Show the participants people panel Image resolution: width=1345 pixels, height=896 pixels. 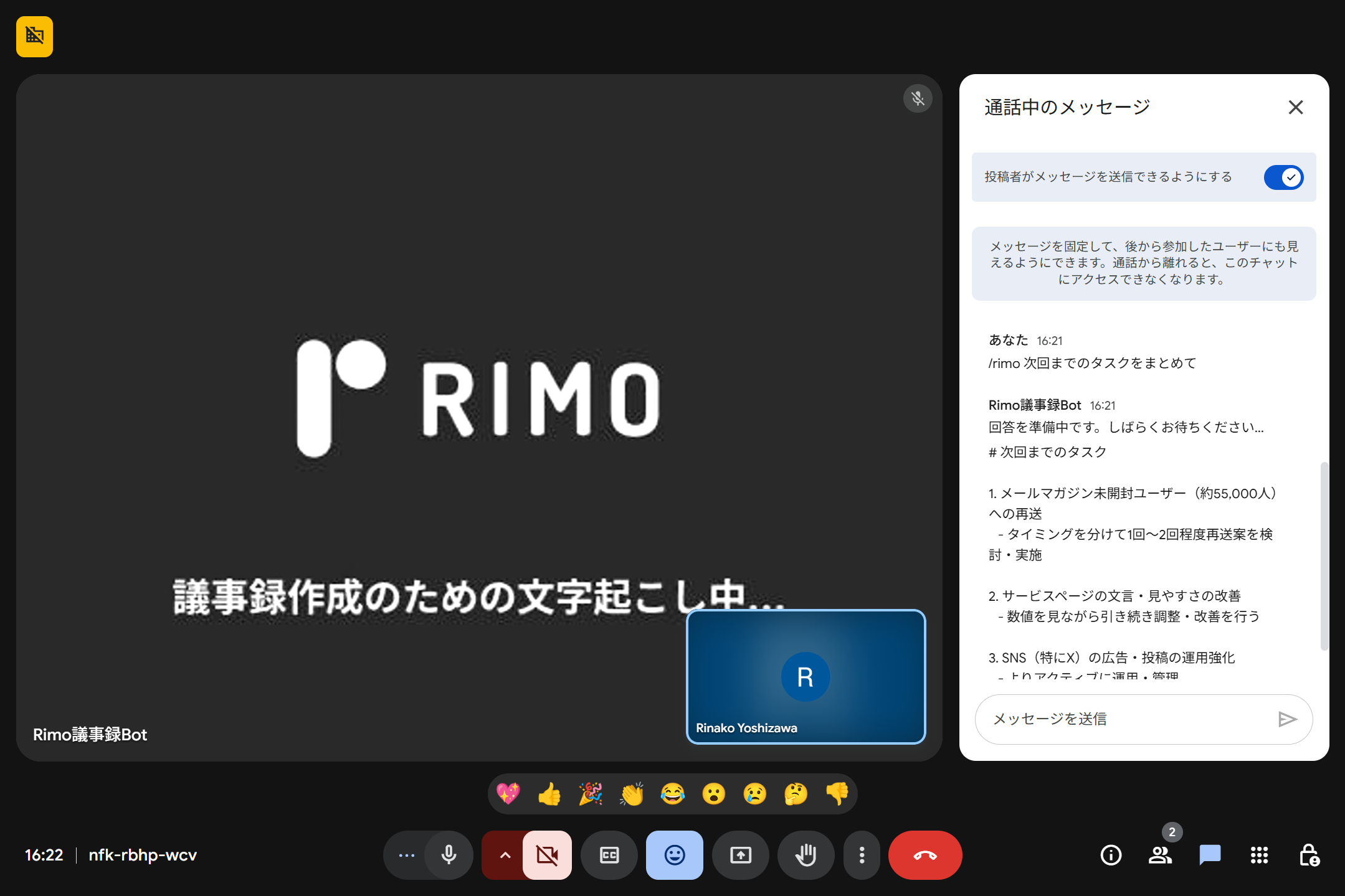[x=1160, y=855]
